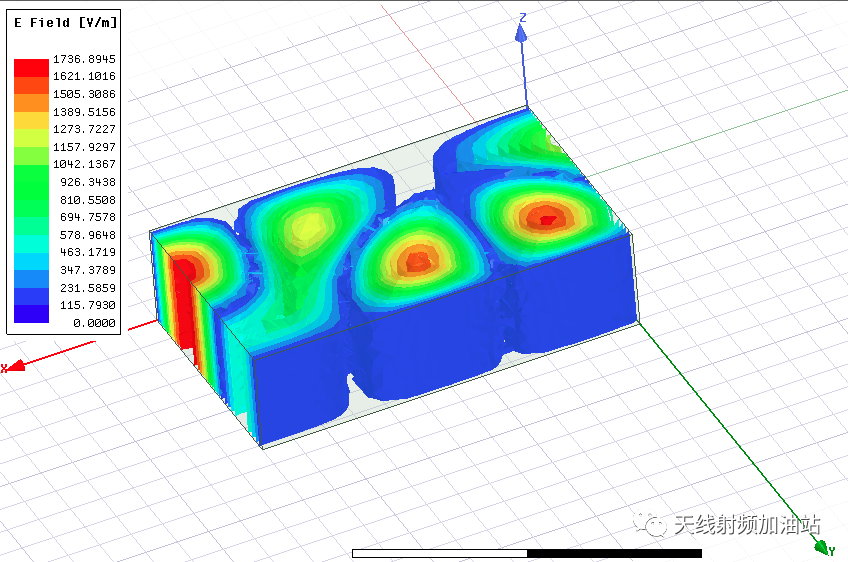The height and width of the screenshot is (562, 848).
Task: Click the dark blue bottom legend band
Action: coord(31,314)
